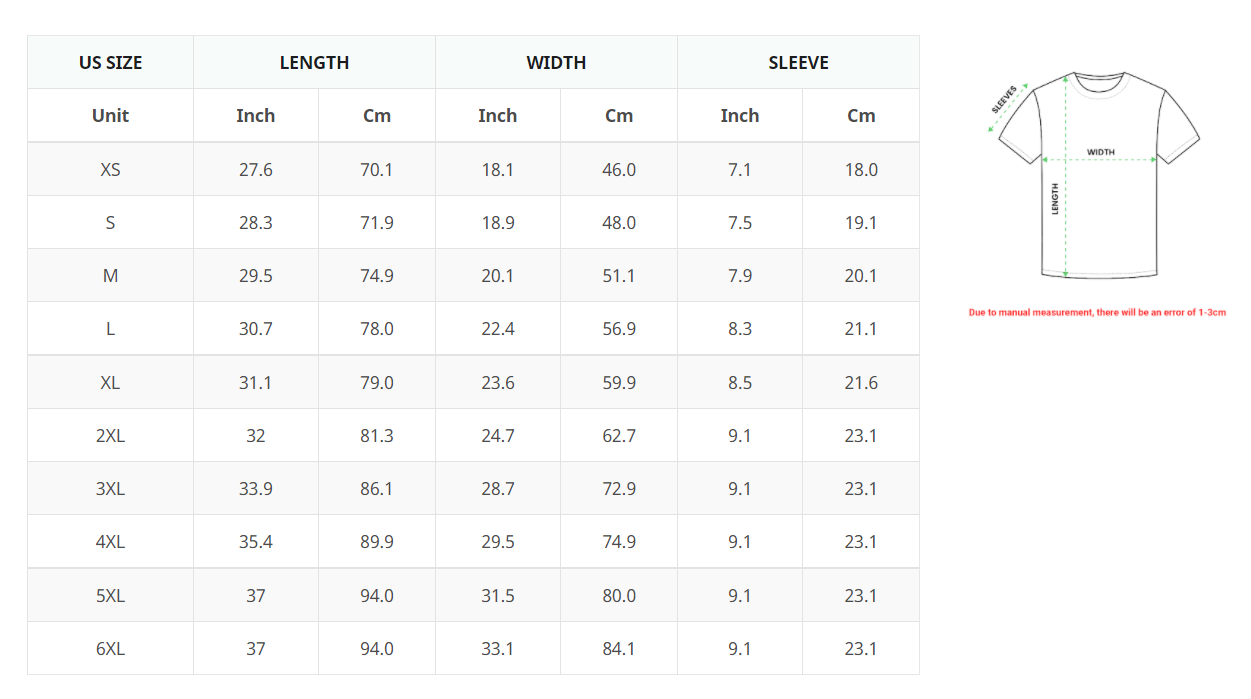Click the 27.6 length inch value for XS

click(255, 169)
